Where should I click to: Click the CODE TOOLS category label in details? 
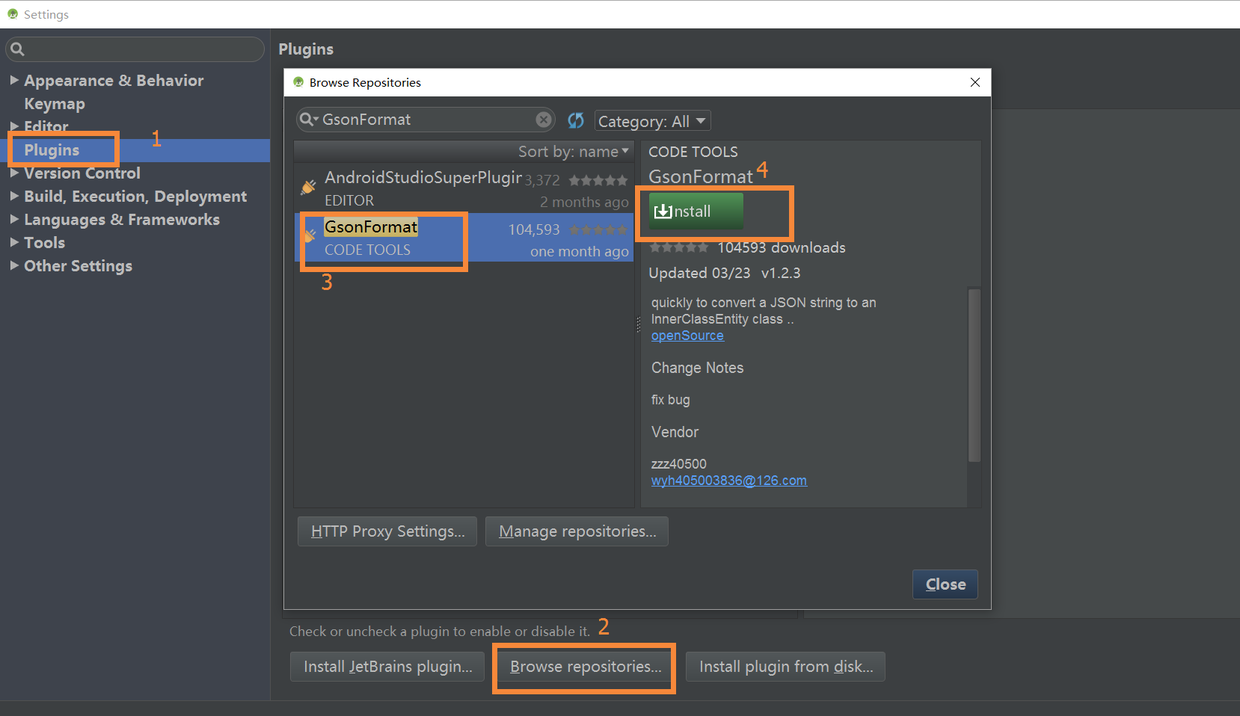[693, 152]
